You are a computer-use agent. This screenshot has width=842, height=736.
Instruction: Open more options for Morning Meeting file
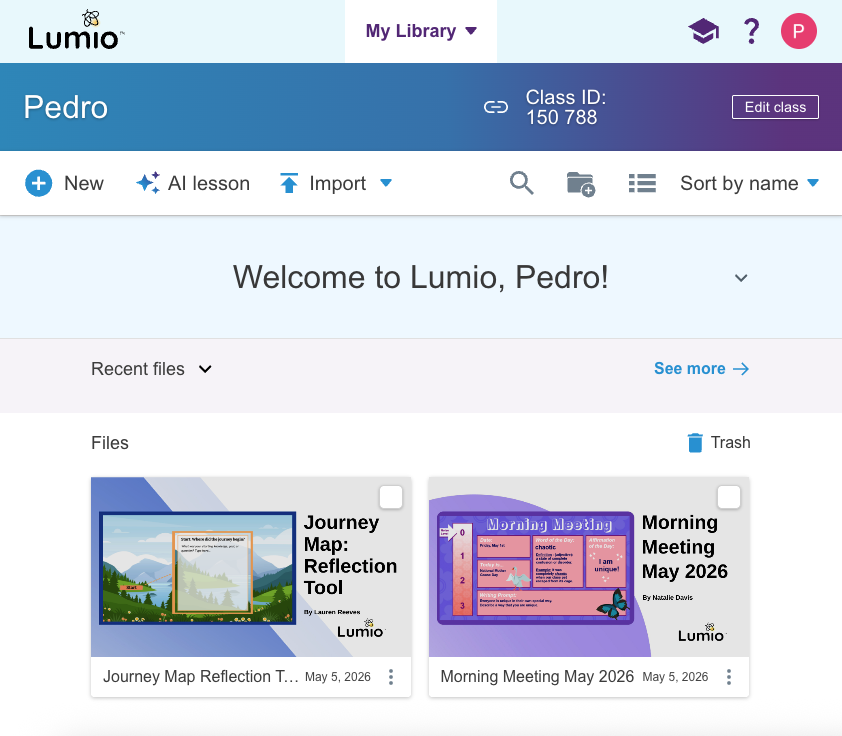pos(729,677)
